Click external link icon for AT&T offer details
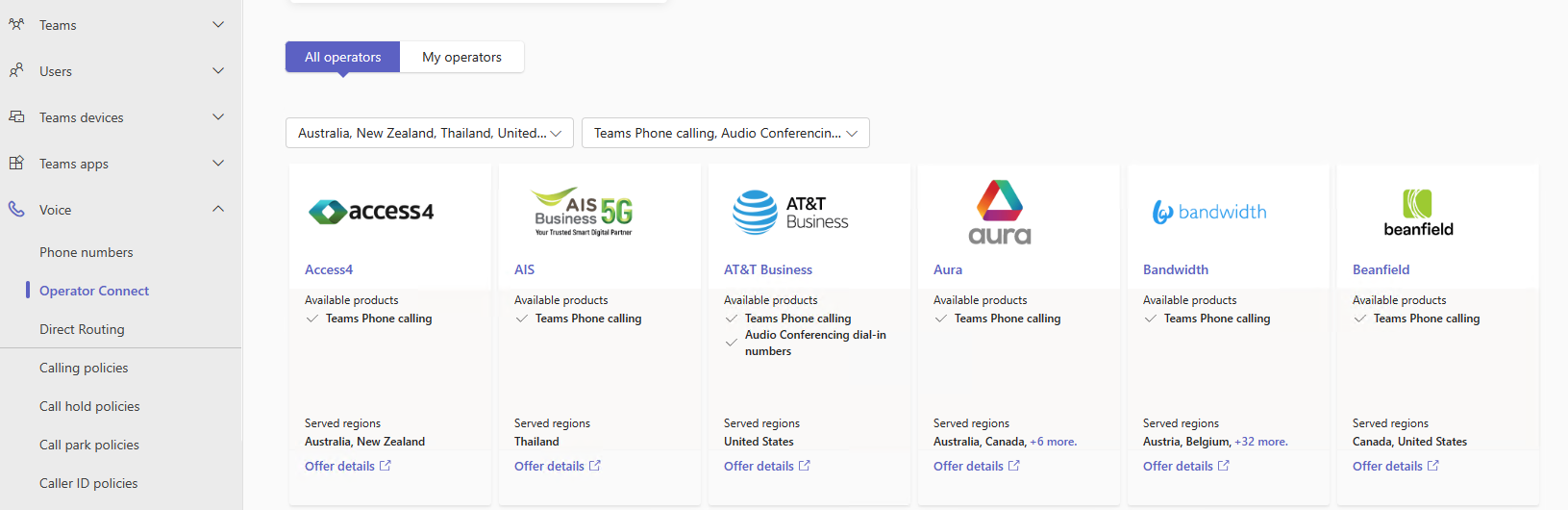 point(805,466)
